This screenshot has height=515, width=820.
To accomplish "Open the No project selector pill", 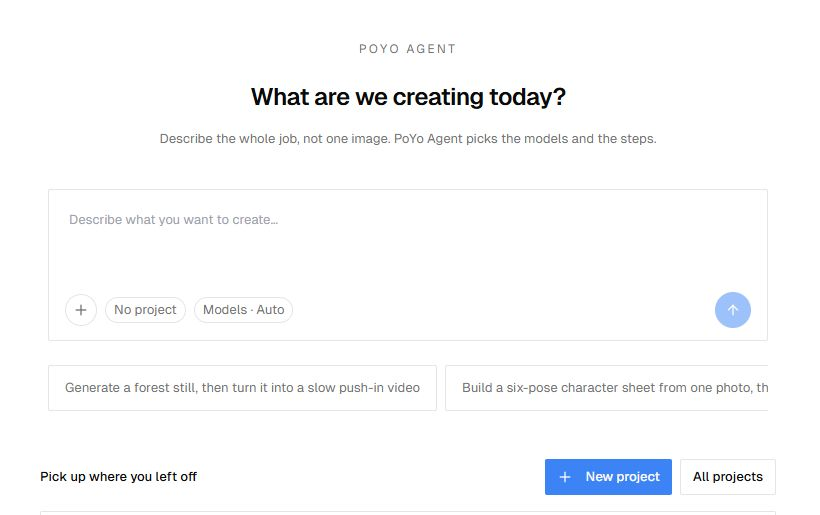I will (145, 310).
